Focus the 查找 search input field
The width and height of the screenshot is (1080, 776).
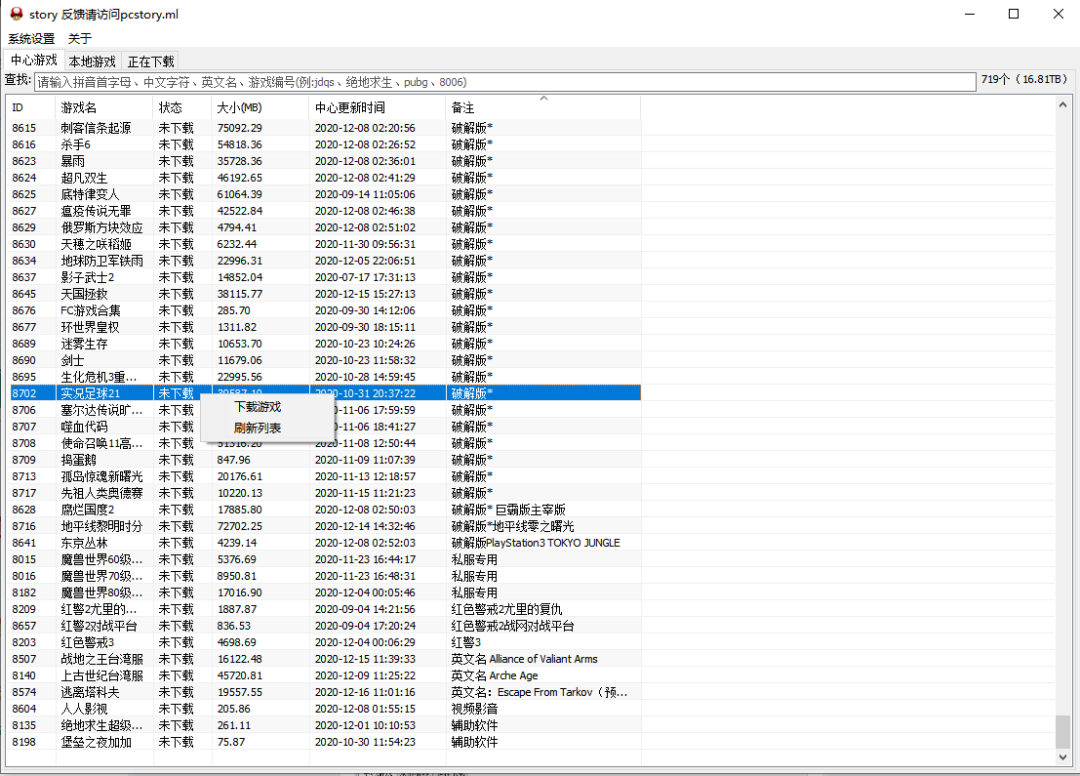click(x=505, y=82)
